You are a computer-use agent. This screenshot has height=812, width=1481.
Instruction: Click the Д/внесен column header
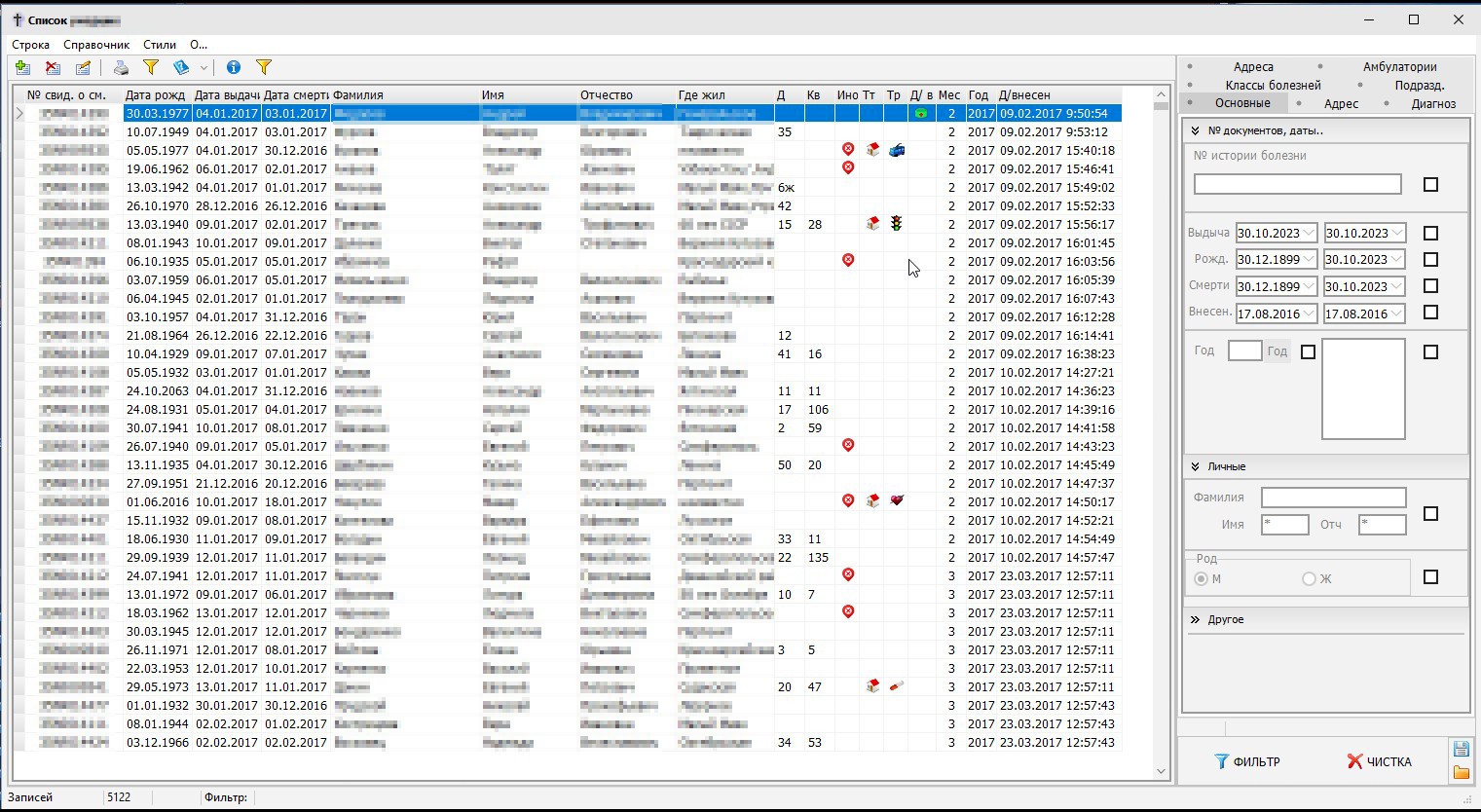click(1059, 95)
